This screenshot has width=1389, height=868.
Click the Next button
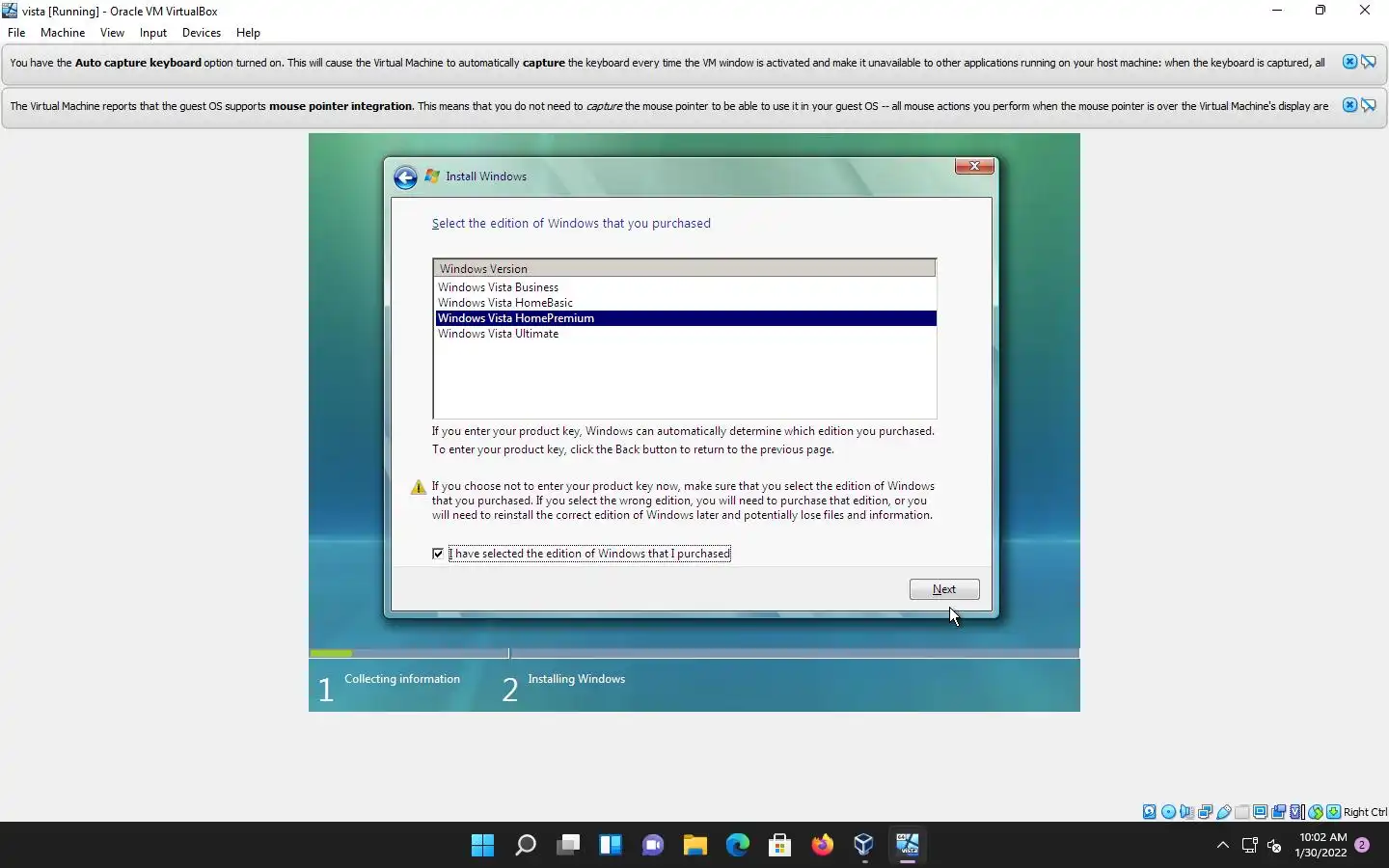(944, 589)
